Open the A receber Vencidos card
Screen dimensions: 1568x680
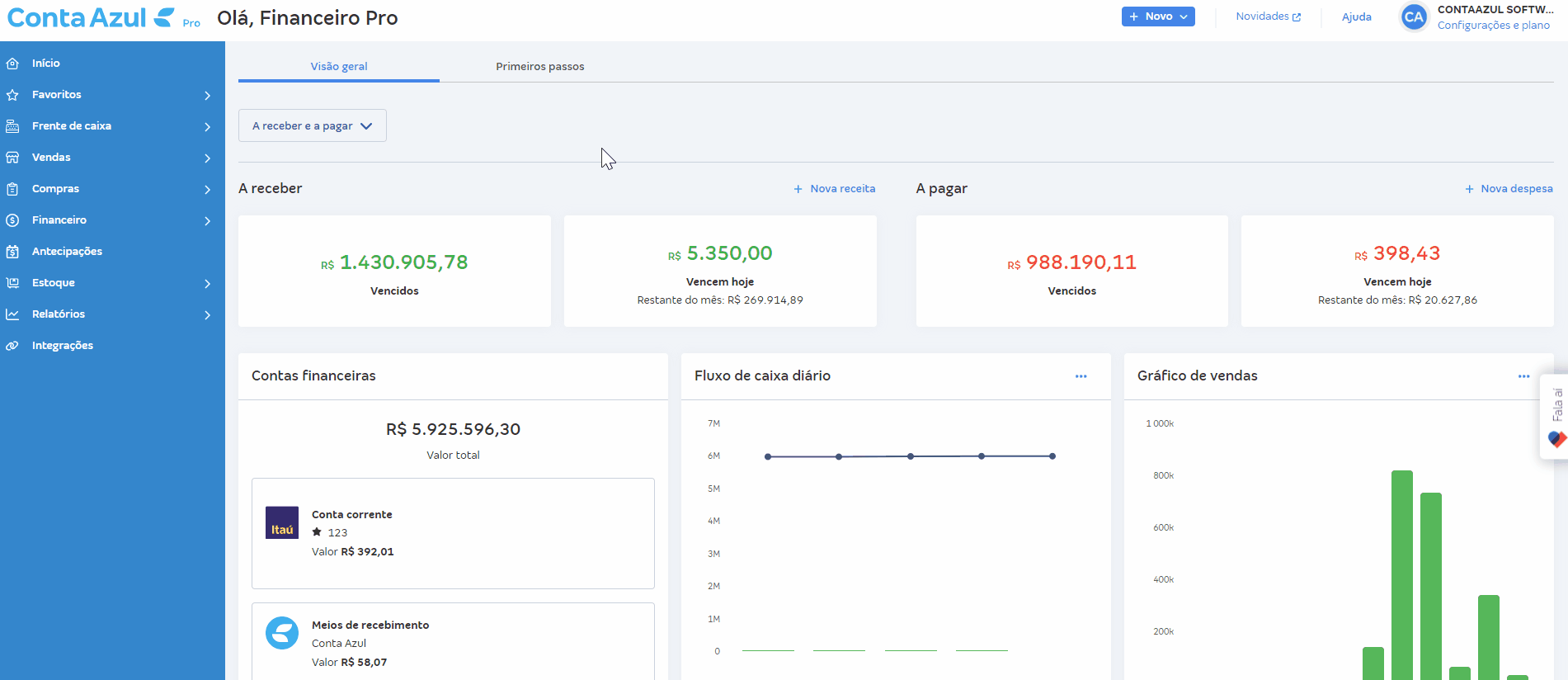point(394,272)
